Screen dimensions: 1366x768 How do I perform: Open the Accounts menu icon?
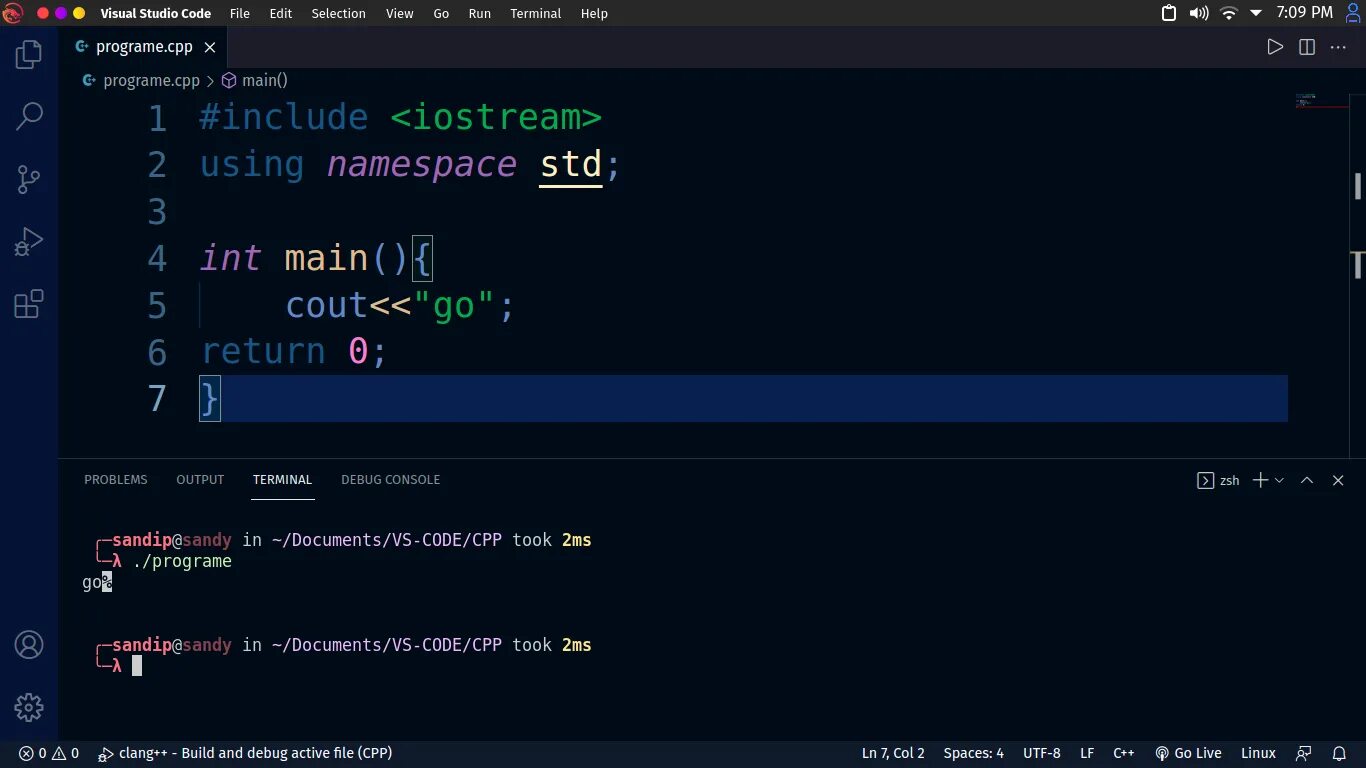(x=29, y=645)
